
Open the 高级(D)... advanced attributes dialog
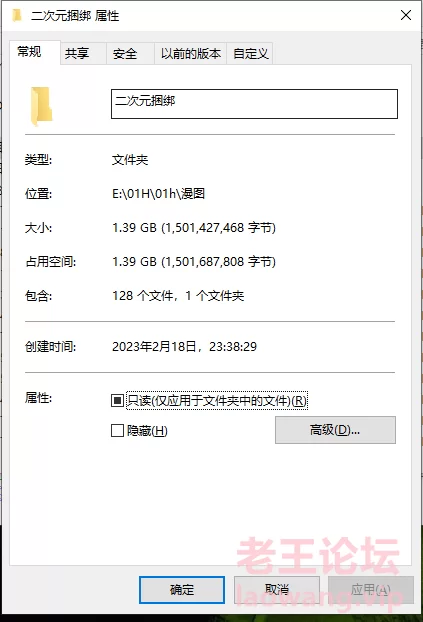tap(335, 430)
